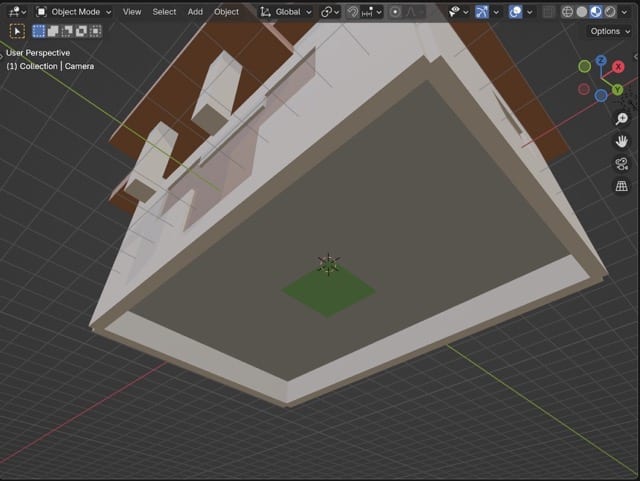
Task: Open the proportional editing falloff menu
Action: pos(415,12)
